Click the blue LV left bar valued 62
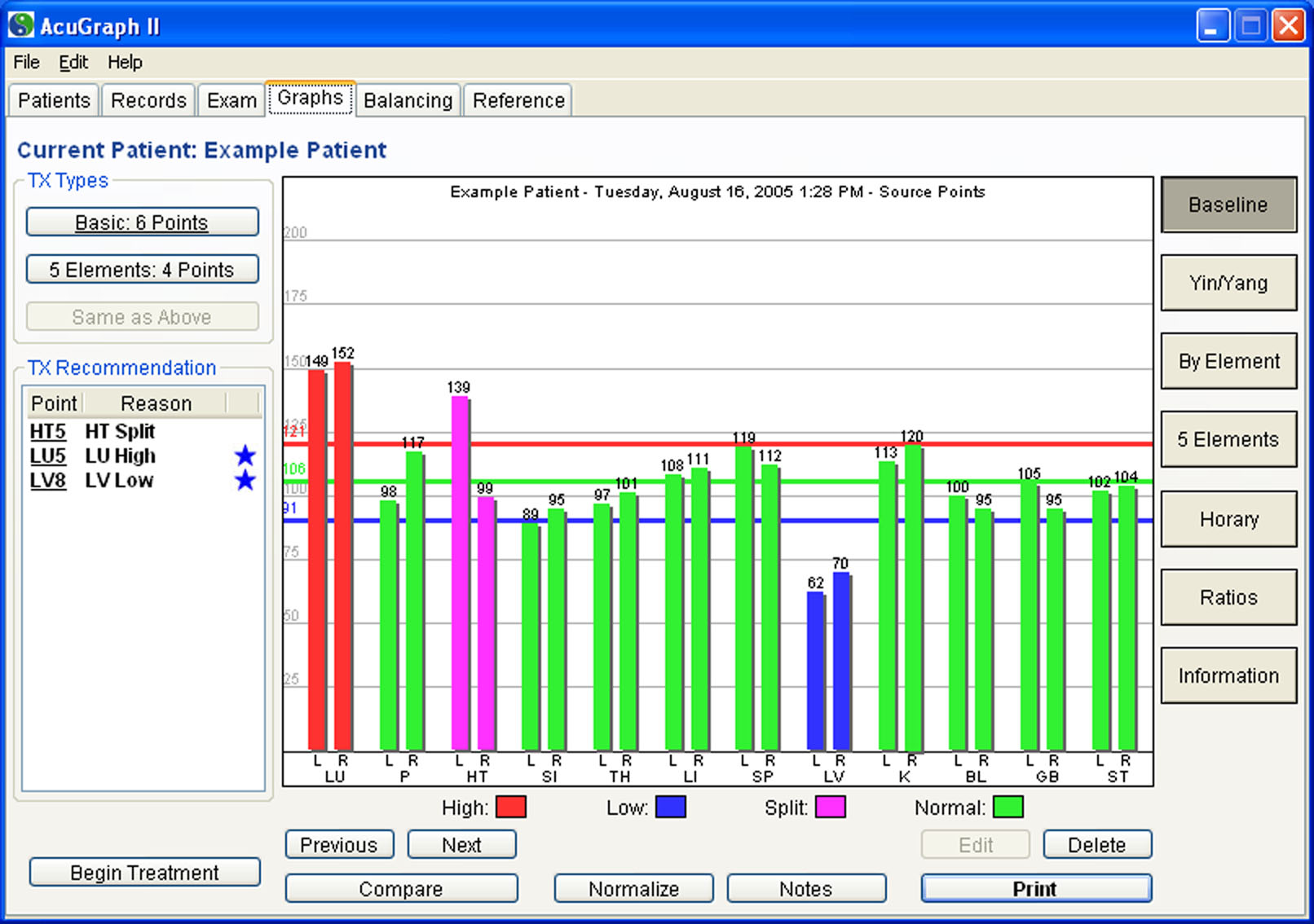The width and height of the screenshot is (1314, 924). pyautogui.click(x=816, y=671)
